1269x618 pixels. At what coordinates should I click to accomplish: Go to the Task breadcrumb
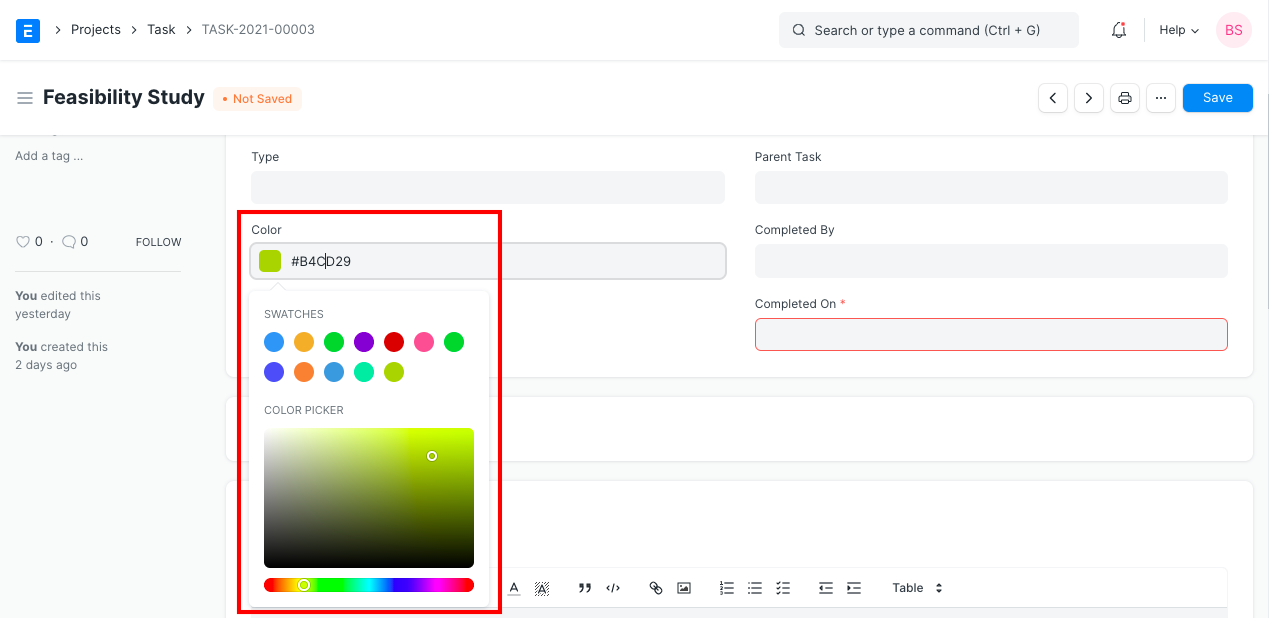coord(161,29)
